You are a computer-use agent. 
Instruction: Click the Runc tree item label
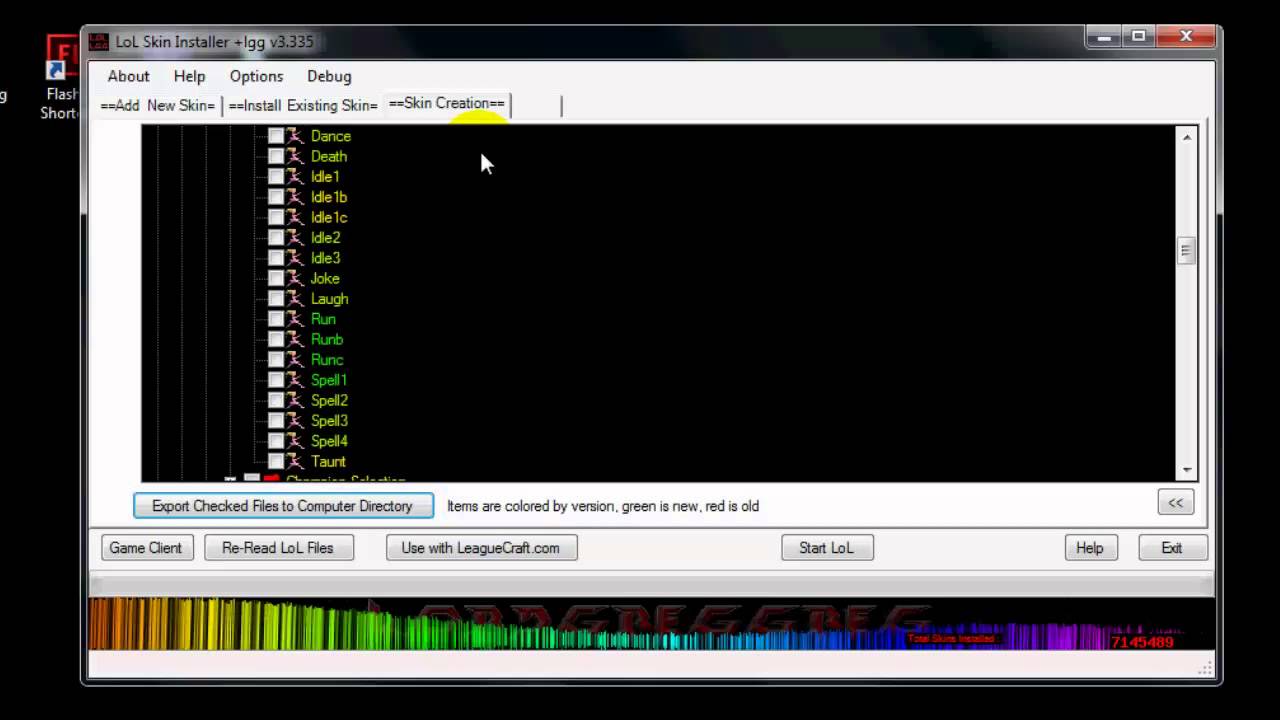[x=327, y=360]
